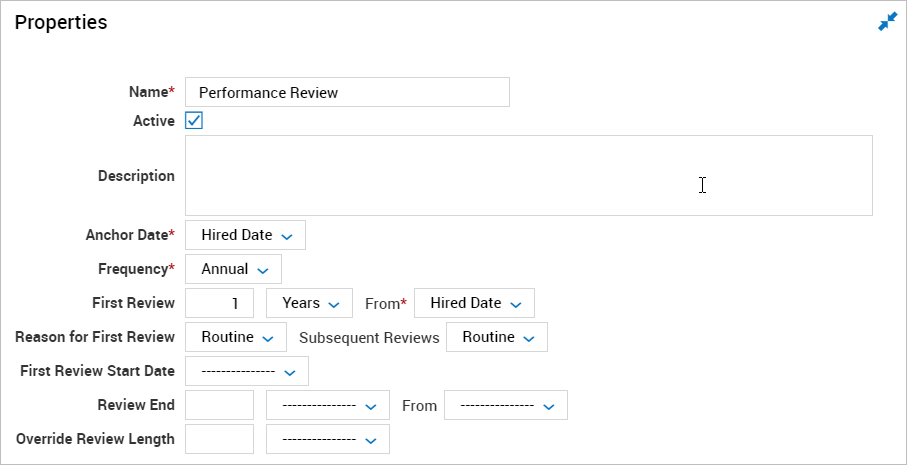Click the First Review number field
907x465 pixels.
pyautogui.click(x=219, y=303)
